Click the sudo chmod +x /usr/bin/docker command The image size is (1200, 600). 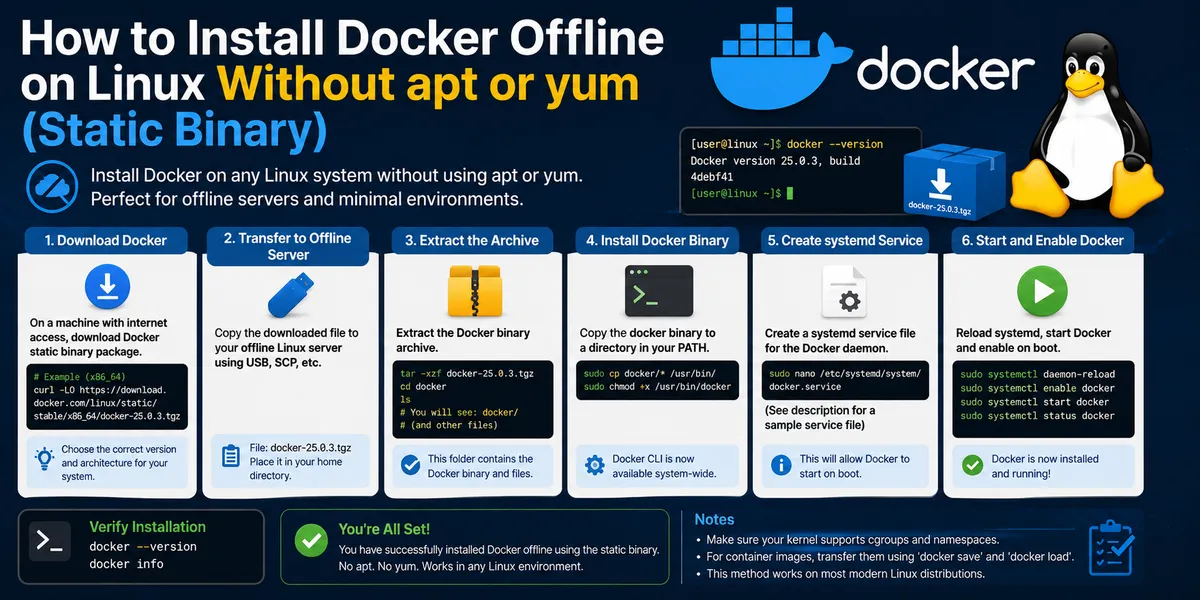657,387
